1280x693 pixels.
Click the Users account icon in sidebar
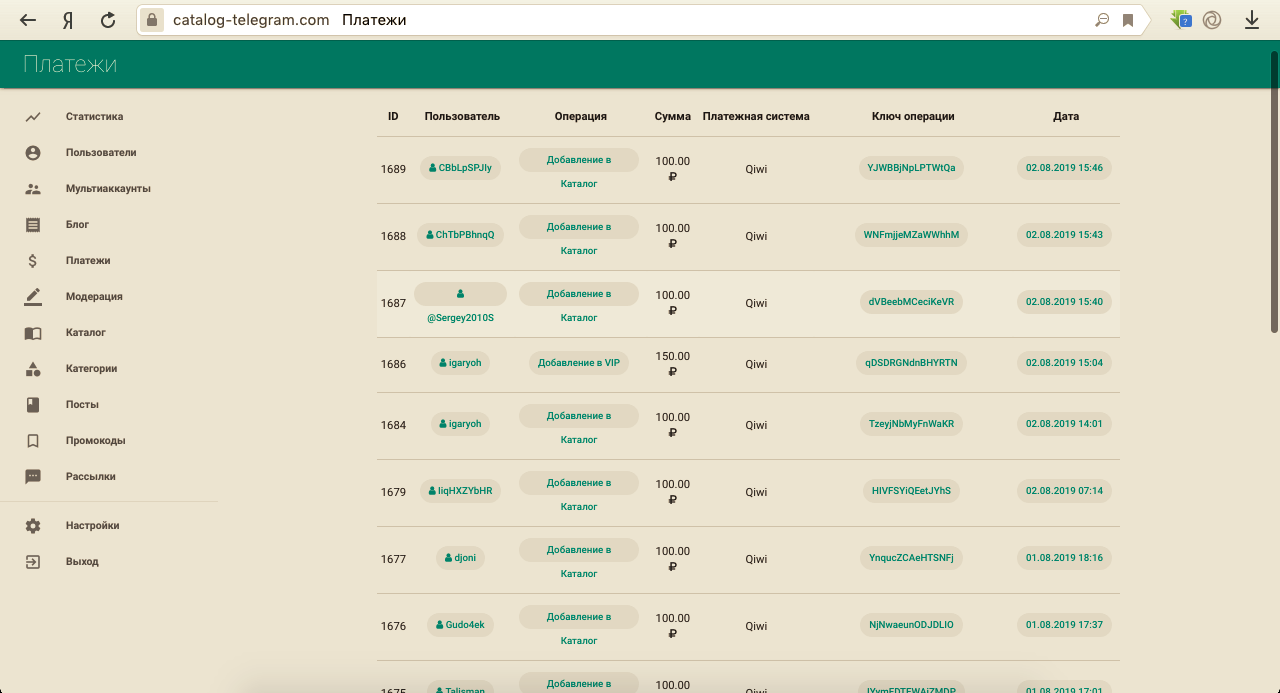(33, 153)
